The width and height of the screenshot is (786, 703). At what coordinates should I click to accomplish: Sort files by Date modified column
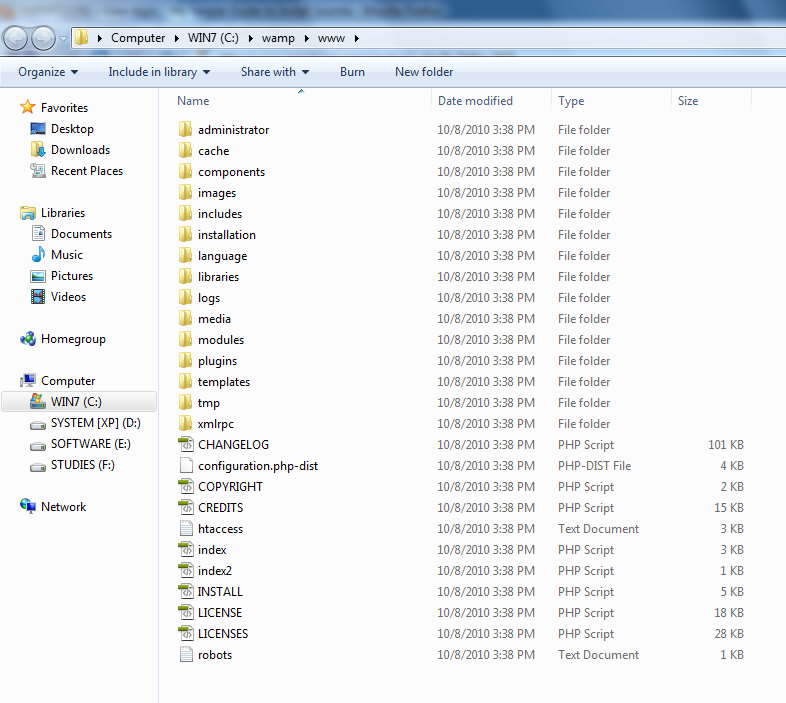pyautogui.click(x=475, y=101)
